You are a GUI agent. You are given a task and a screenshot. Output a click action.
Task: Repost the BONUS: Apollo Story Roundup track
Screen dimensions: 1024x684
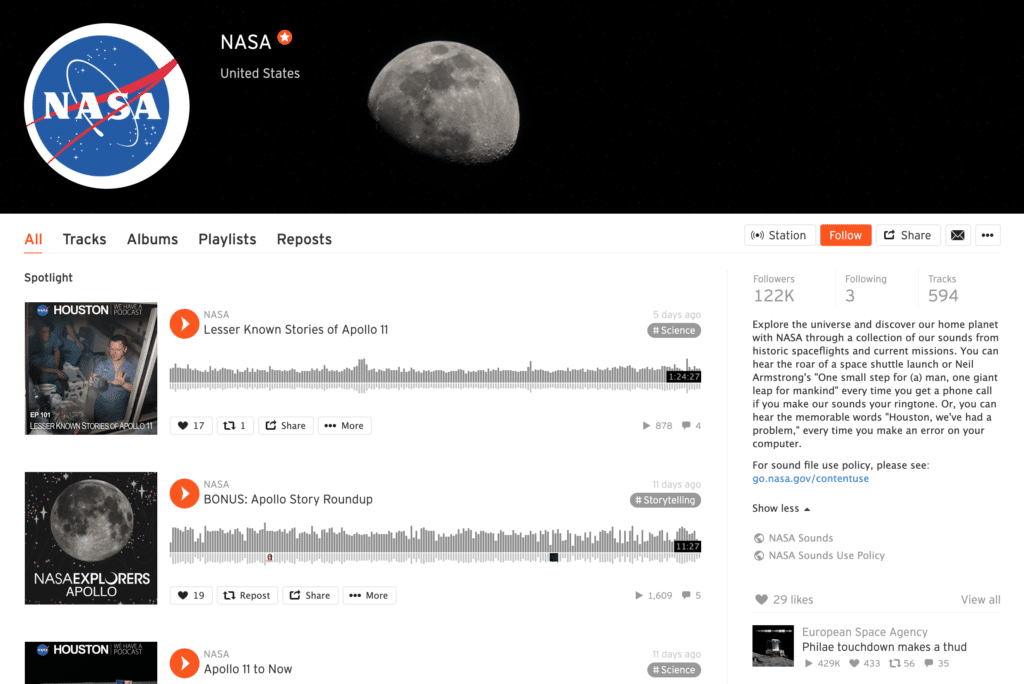click(x=247, y=595)
